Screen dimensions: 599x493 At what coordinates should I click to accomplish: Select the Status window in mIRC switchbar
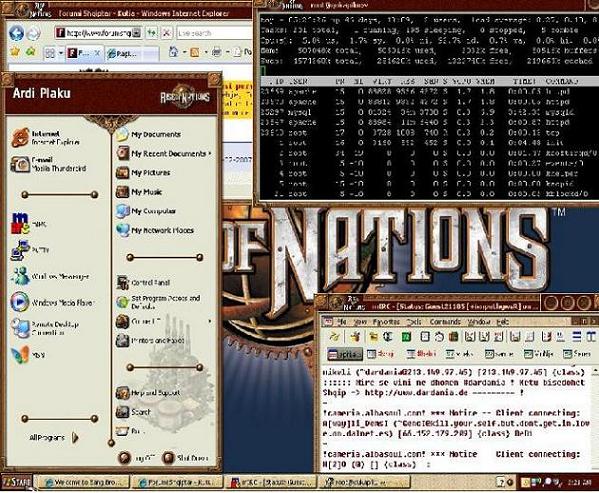tap(345, 354)
